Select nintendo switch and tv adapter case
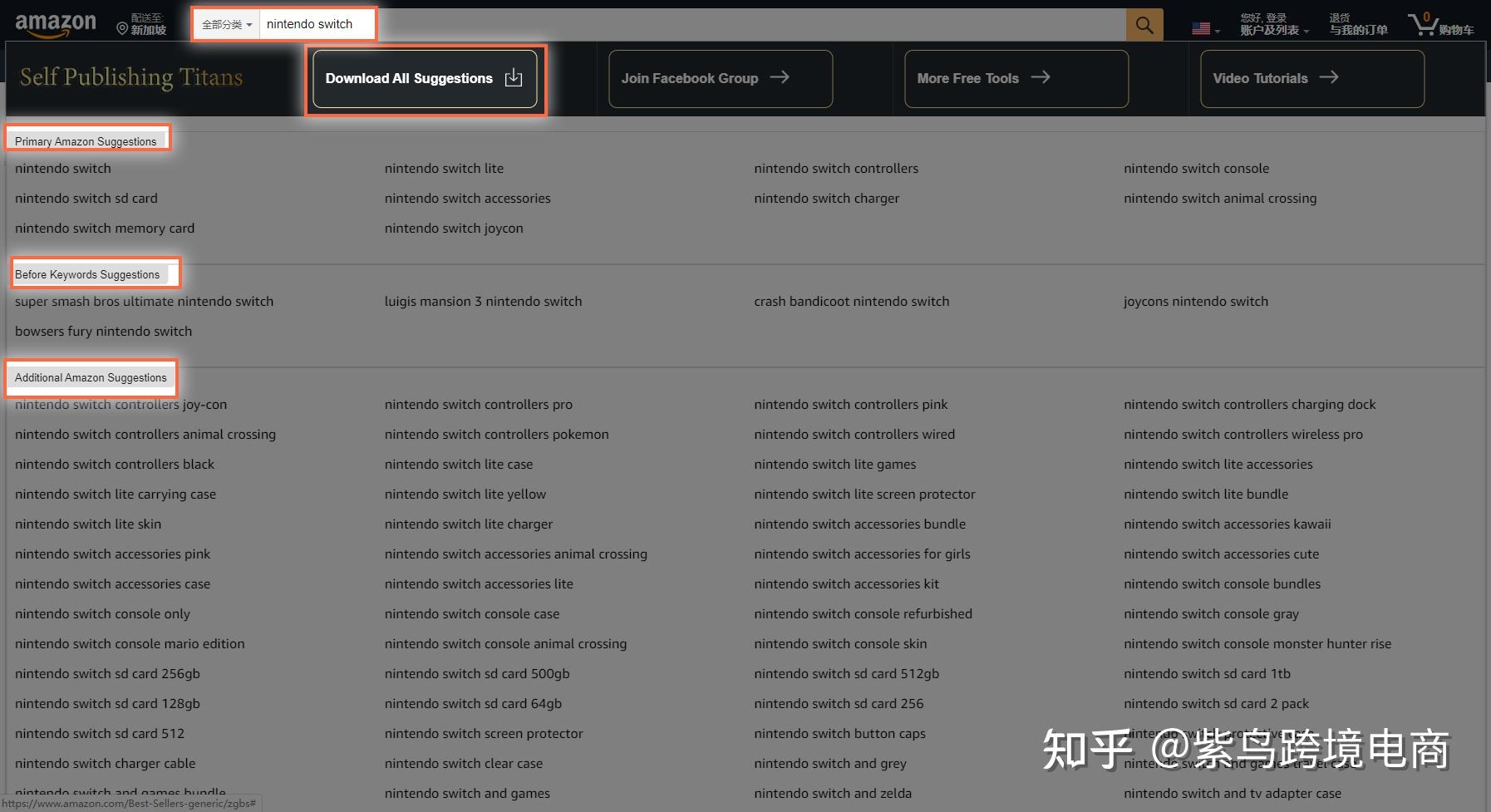 click(x=1233, y=793)
